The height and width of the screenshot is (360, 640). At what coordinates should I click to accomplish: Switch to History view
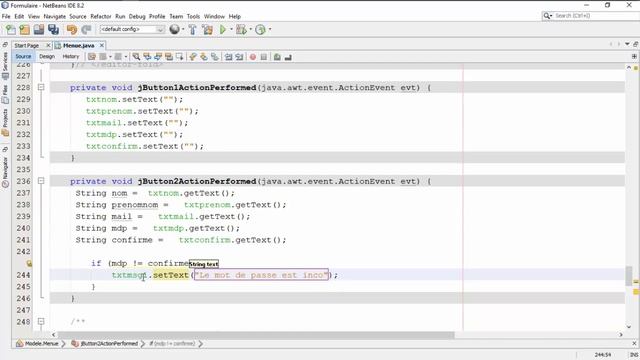point(71,57)
